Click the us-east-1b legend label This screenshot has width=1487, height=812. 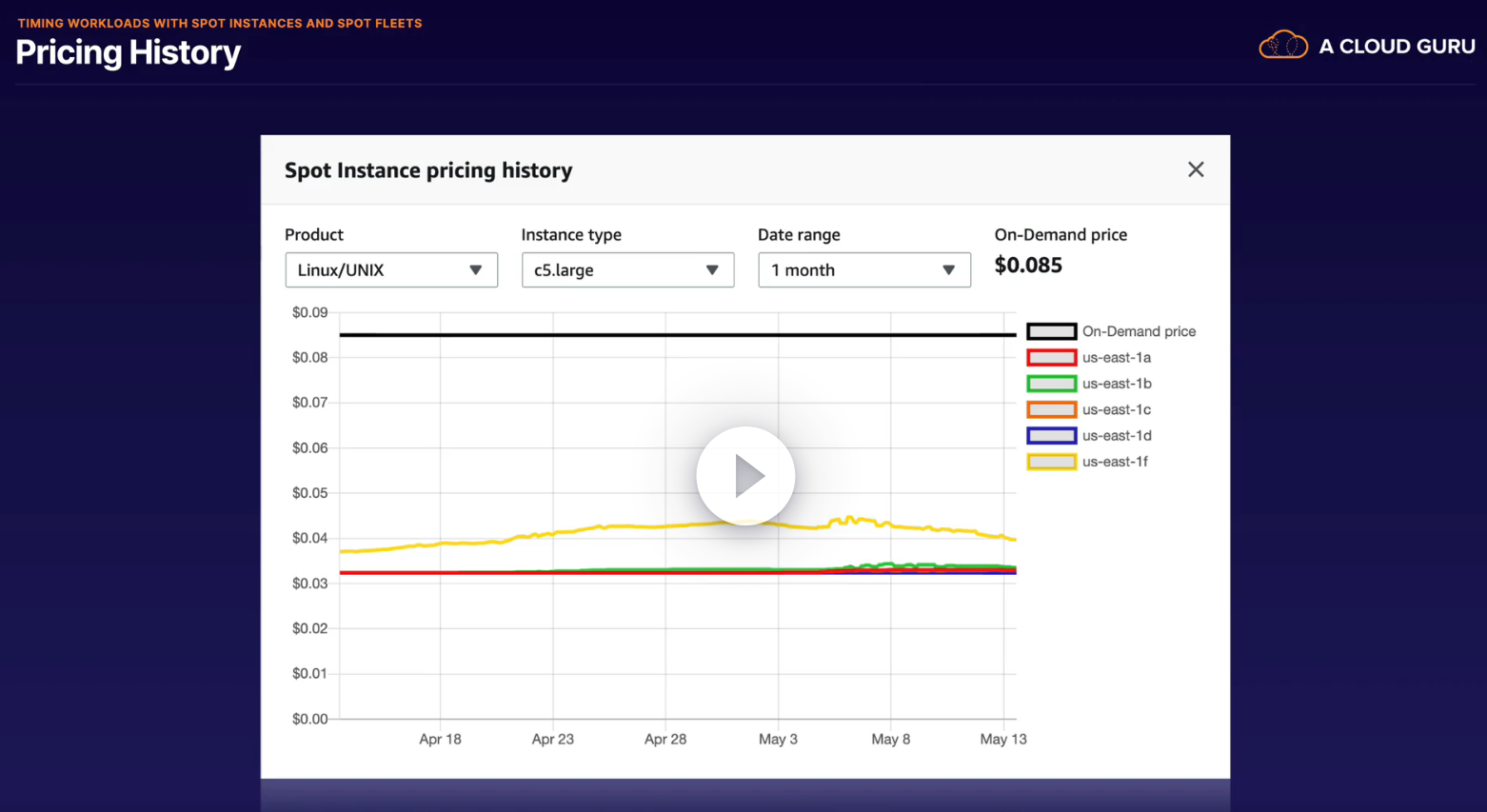(x=1117, y=384)
